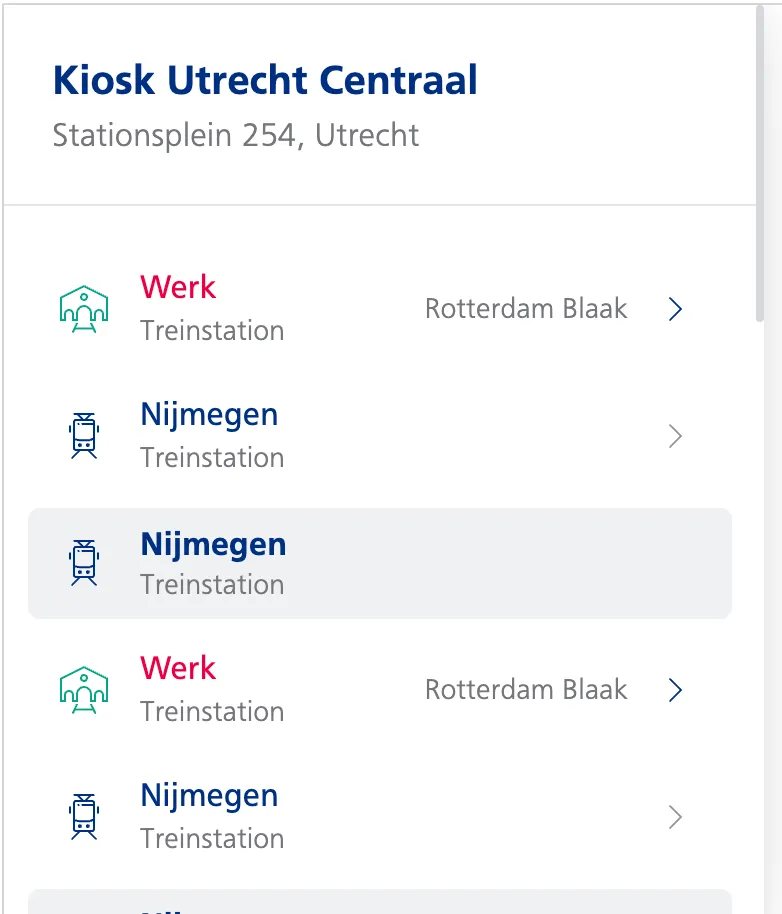
Task: Open the Nijmegen label in the second row
Action: (x=209, y=414)
